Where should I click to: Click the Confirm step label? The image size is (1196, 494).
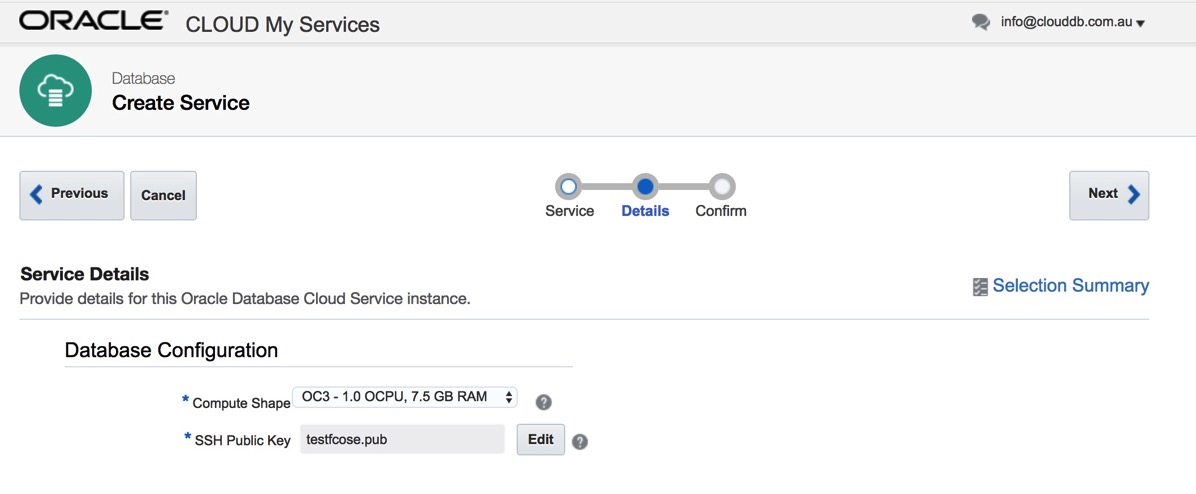(721, 211)
